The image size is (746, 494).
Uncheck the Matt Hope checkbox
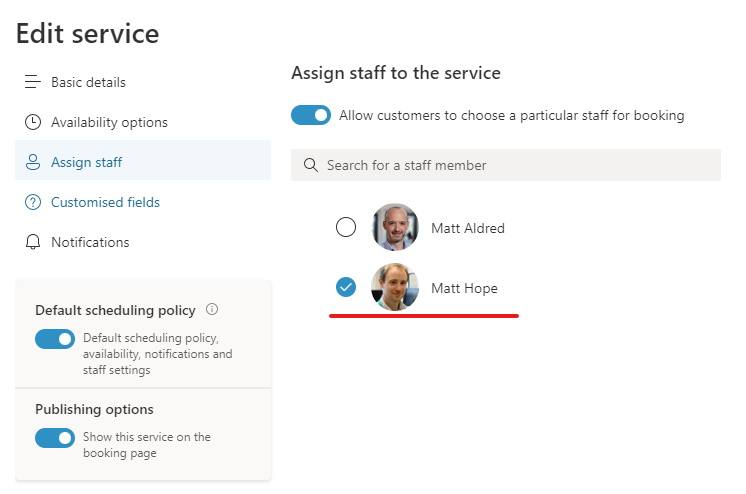pyautogui.click(x=346, y=288)
